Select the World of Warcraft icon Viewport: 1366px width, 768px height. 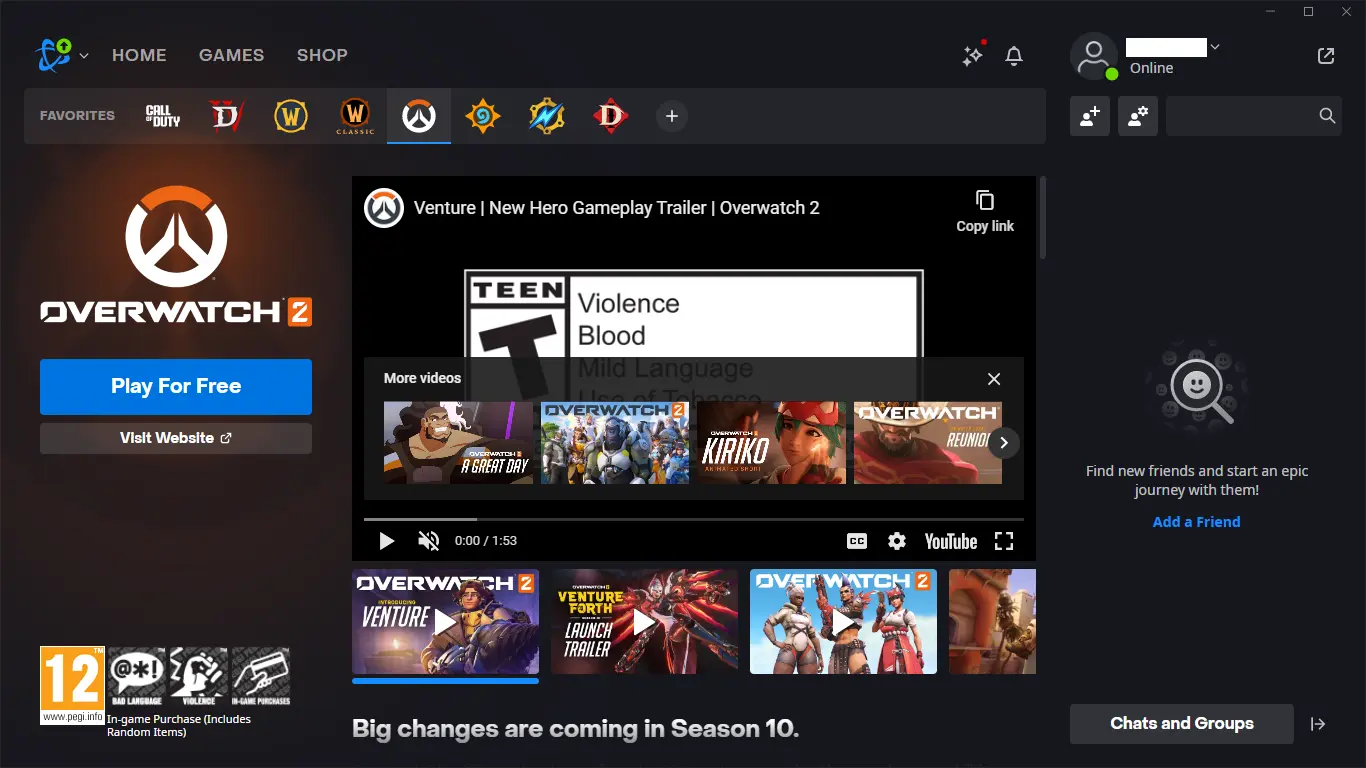291,116
